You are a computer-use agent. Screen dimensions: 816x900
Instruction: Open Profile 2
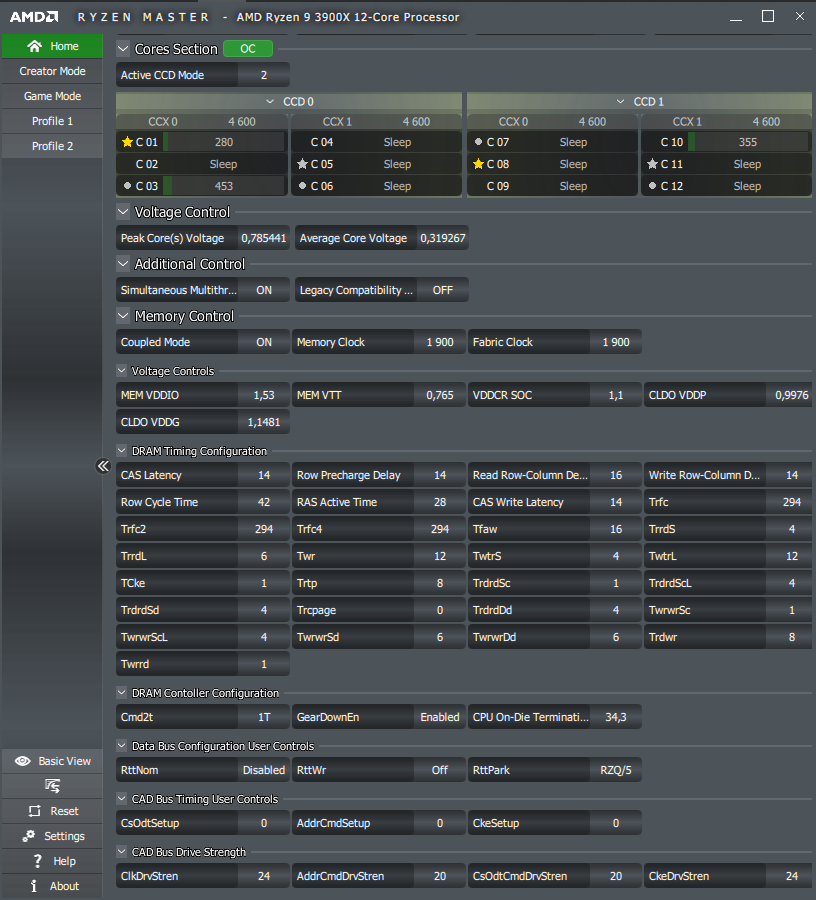tap(52, 146)
